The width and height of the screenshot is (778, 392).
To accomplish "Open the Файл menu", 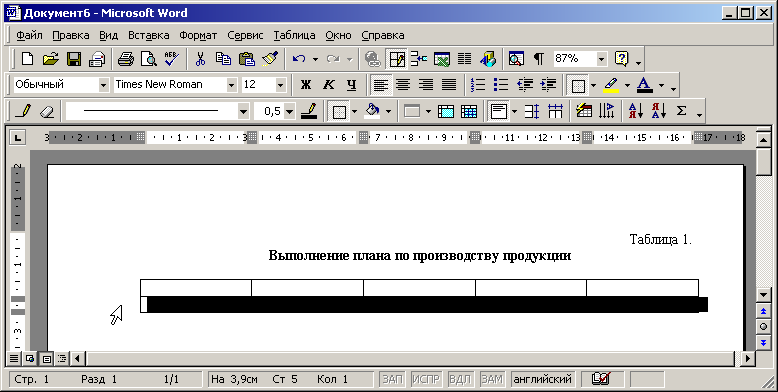I will [29, 35].
